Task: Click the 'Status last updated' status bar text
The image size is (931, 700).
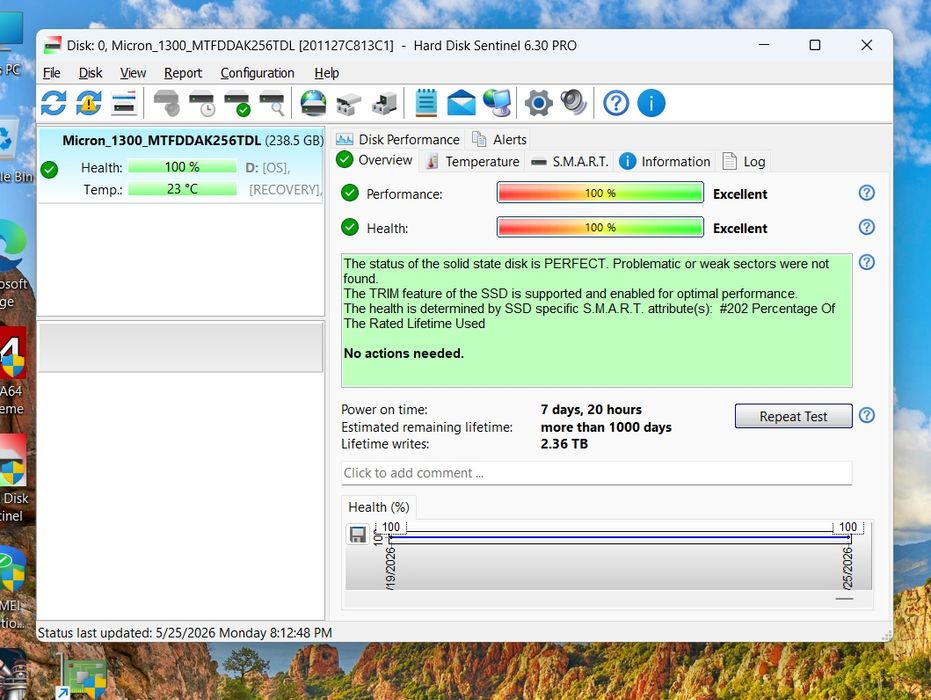Action: (185, 633)
